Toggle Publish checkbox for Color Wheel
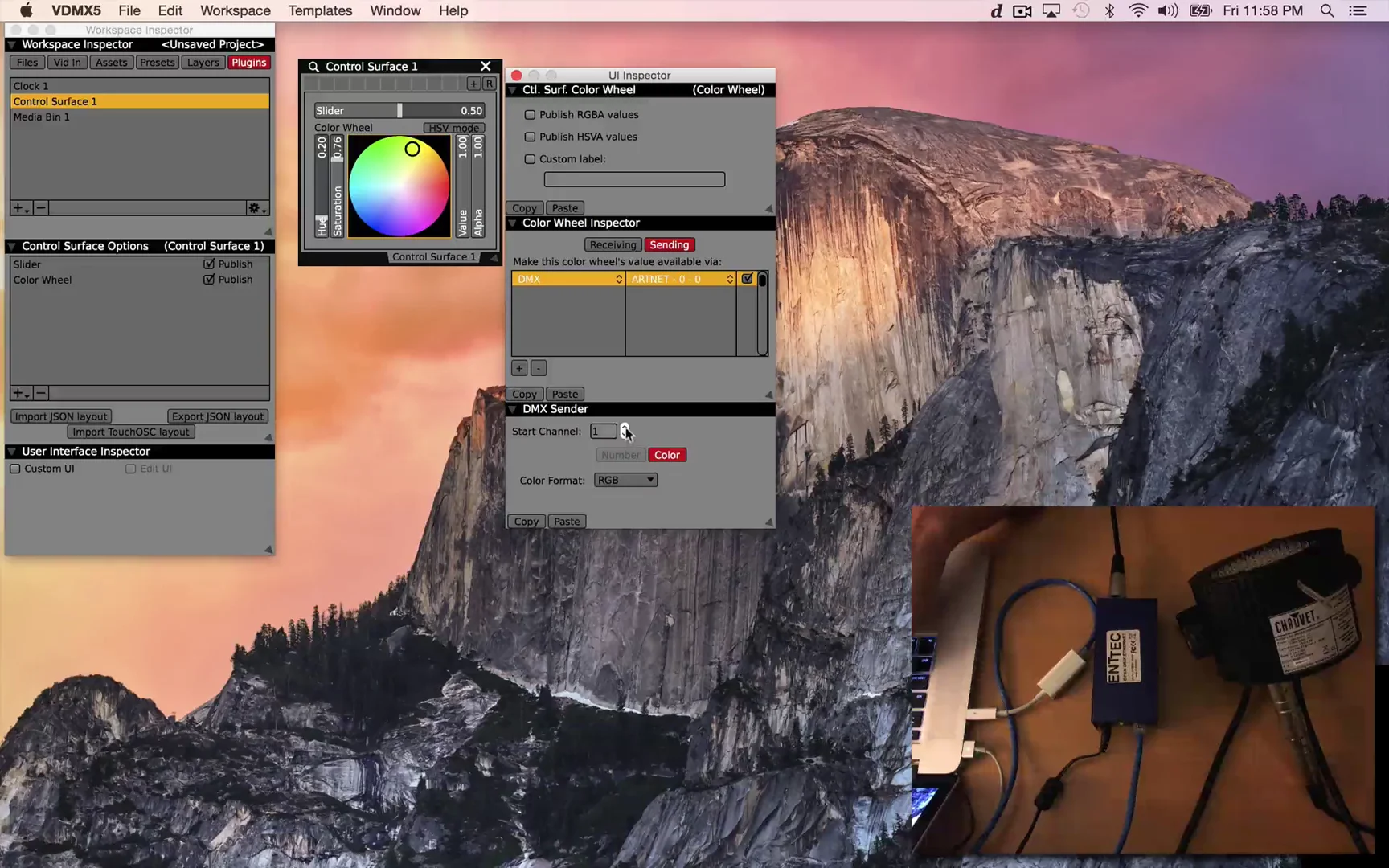 coord(209,280)
